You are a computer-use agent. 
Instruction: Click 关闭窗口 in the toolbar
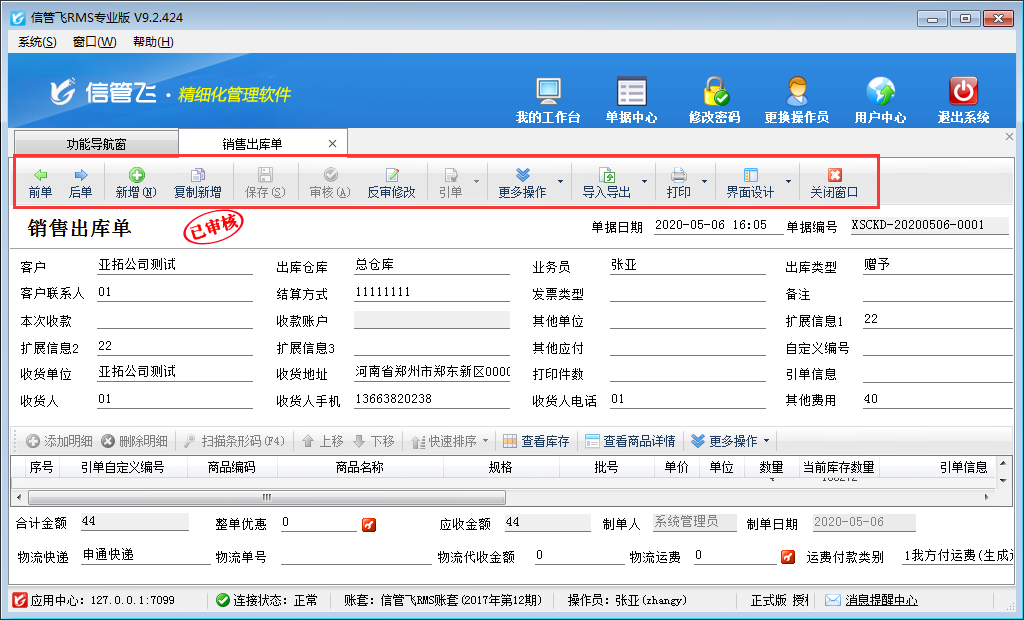point(834,182)
